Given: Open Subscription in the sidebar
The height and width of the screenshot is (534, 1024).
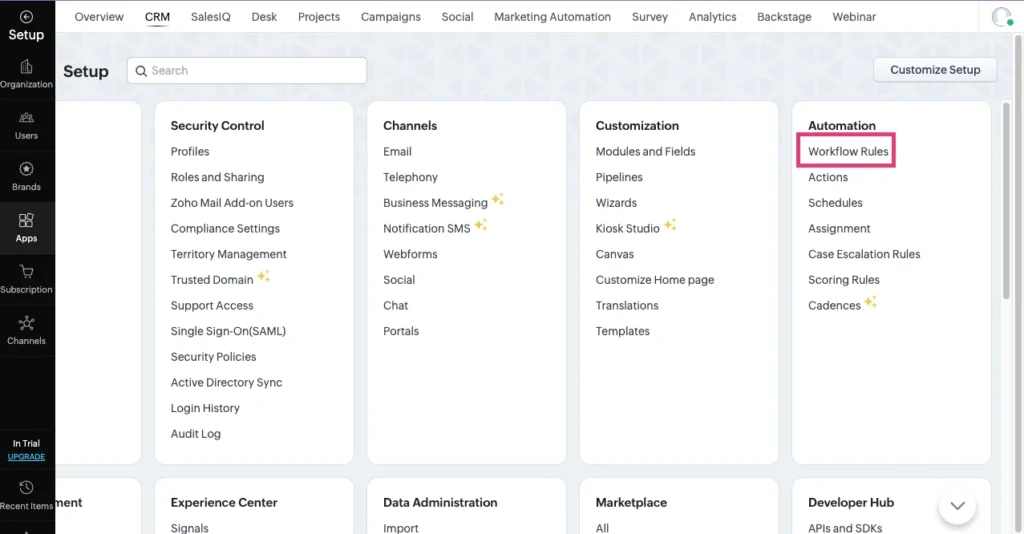Looking at the screenshot, I should (26, 279).
